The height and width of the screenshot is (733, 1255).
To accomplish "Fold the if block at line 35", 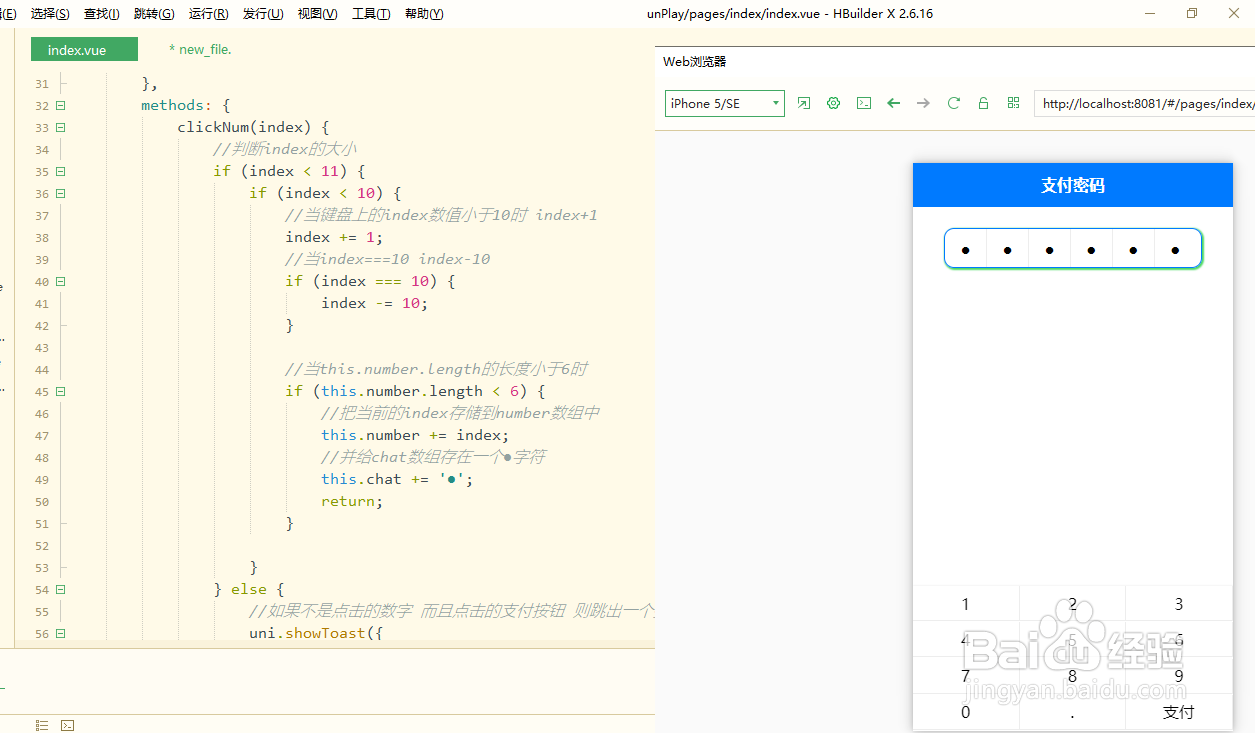I will (61, 171).
